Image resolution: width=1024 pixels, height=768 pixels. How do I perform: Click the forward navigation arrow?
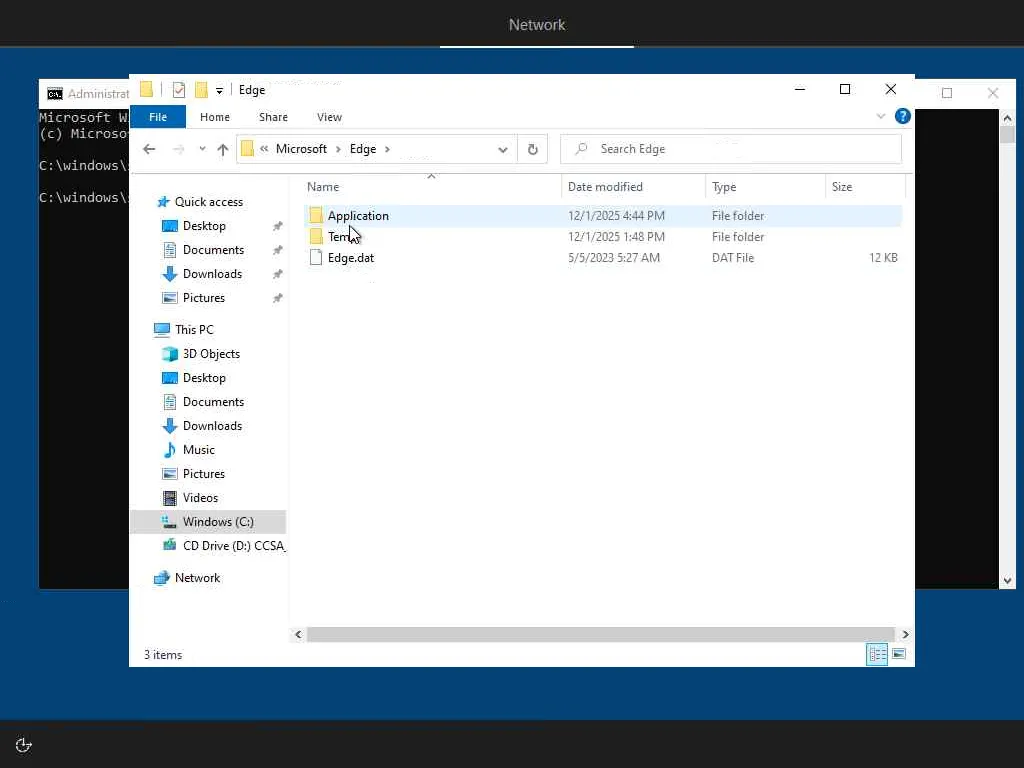tap(178, 149)
